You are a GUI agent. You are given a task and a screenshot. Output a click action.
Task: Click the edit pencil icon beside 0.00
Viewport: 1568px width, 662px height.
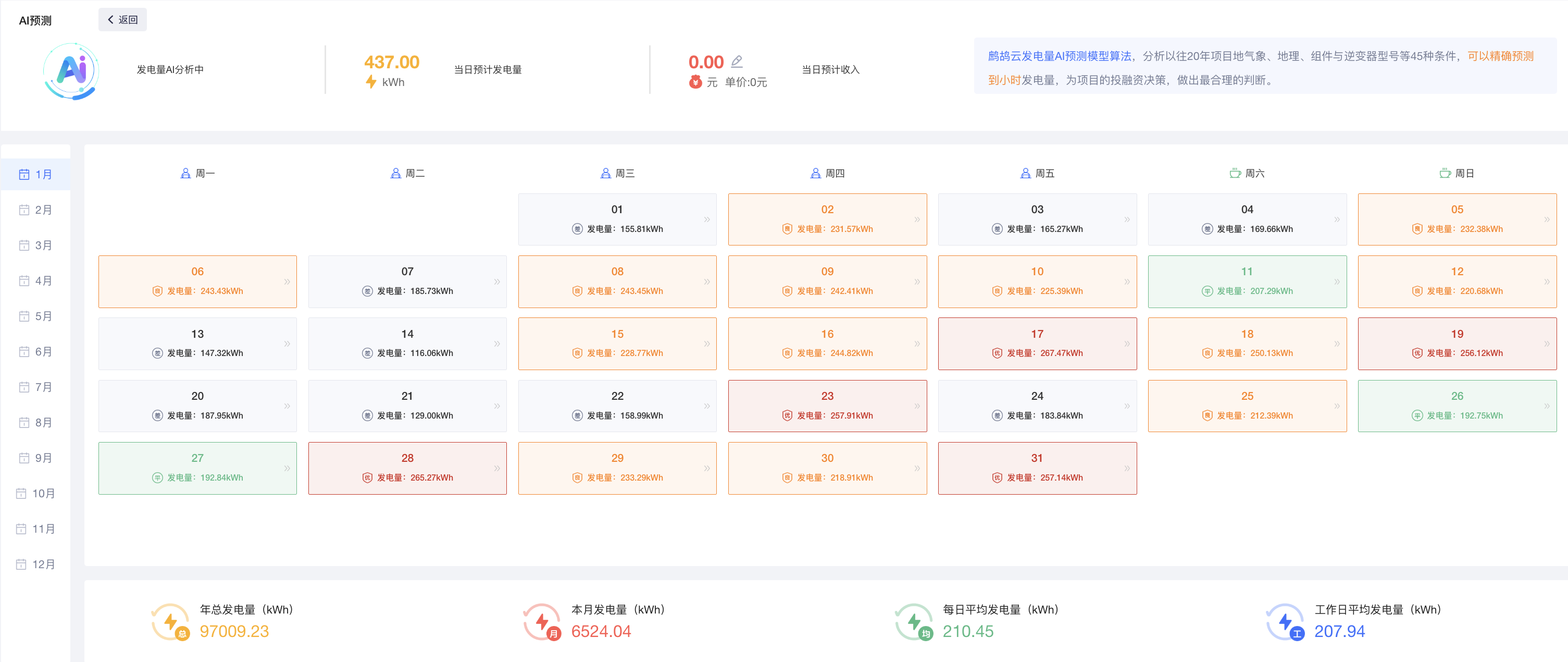[x=737, y=61]
